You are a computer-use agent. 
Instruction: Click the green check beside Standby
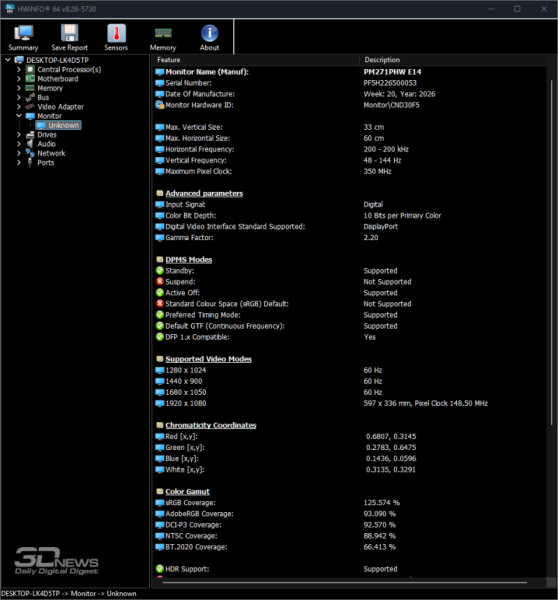coord(160,271)
